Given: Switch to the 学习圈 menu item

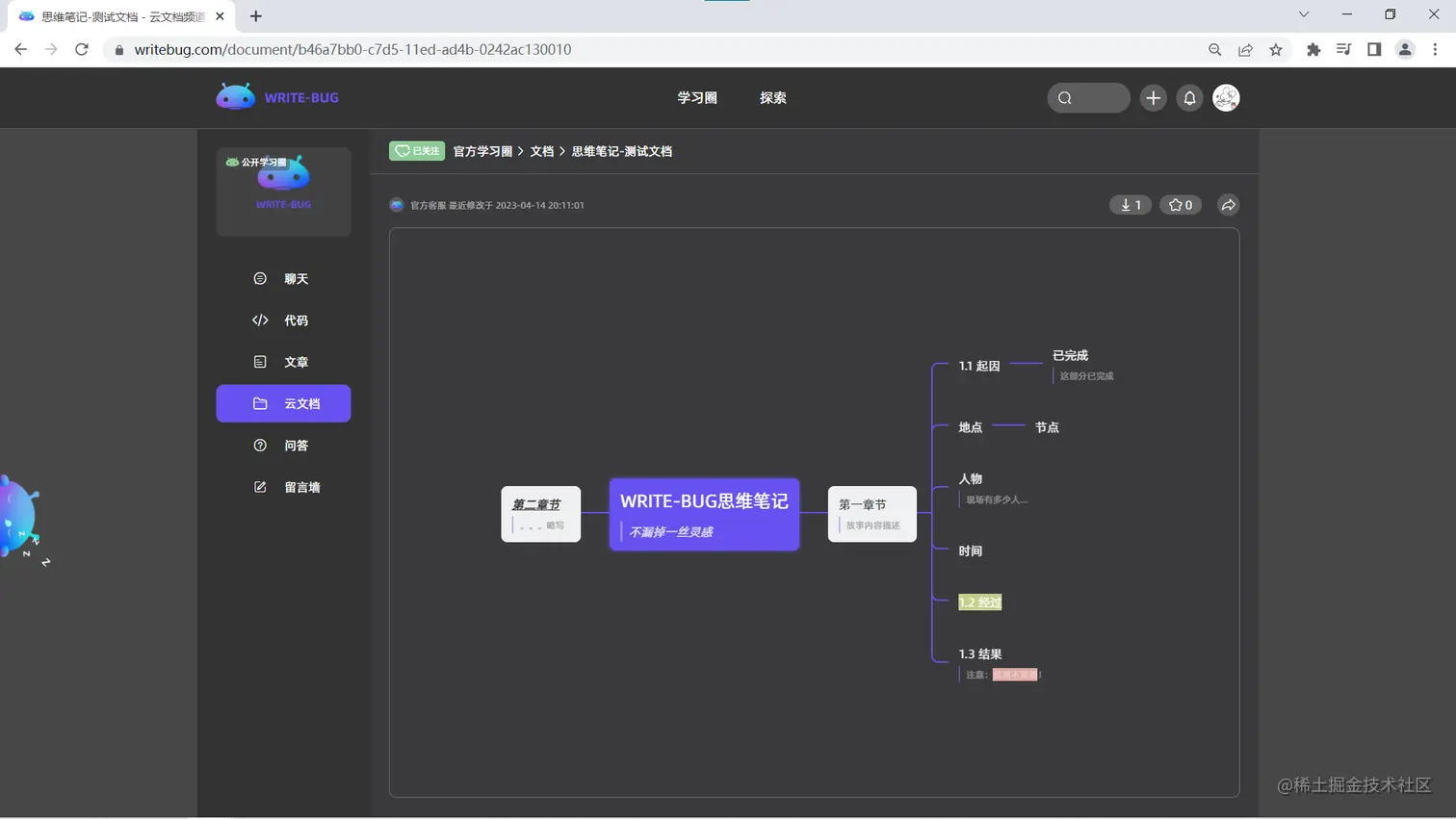Looking at the screenshot, I should coord(696,97).
